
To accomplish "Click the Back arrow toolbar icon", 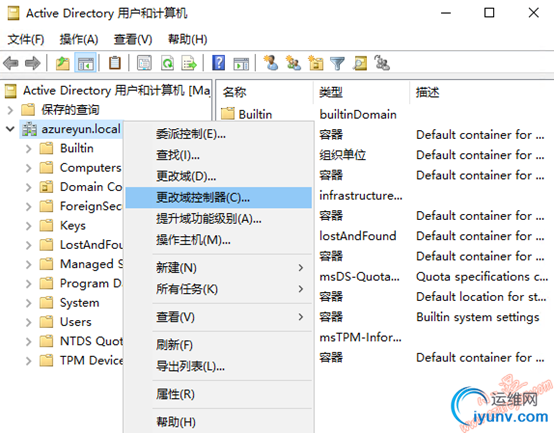I will point(11,64).
